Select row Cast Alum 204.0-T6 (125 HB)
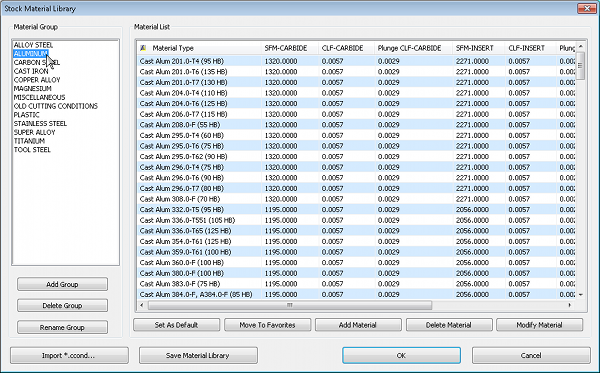 (x=356, y=104)
